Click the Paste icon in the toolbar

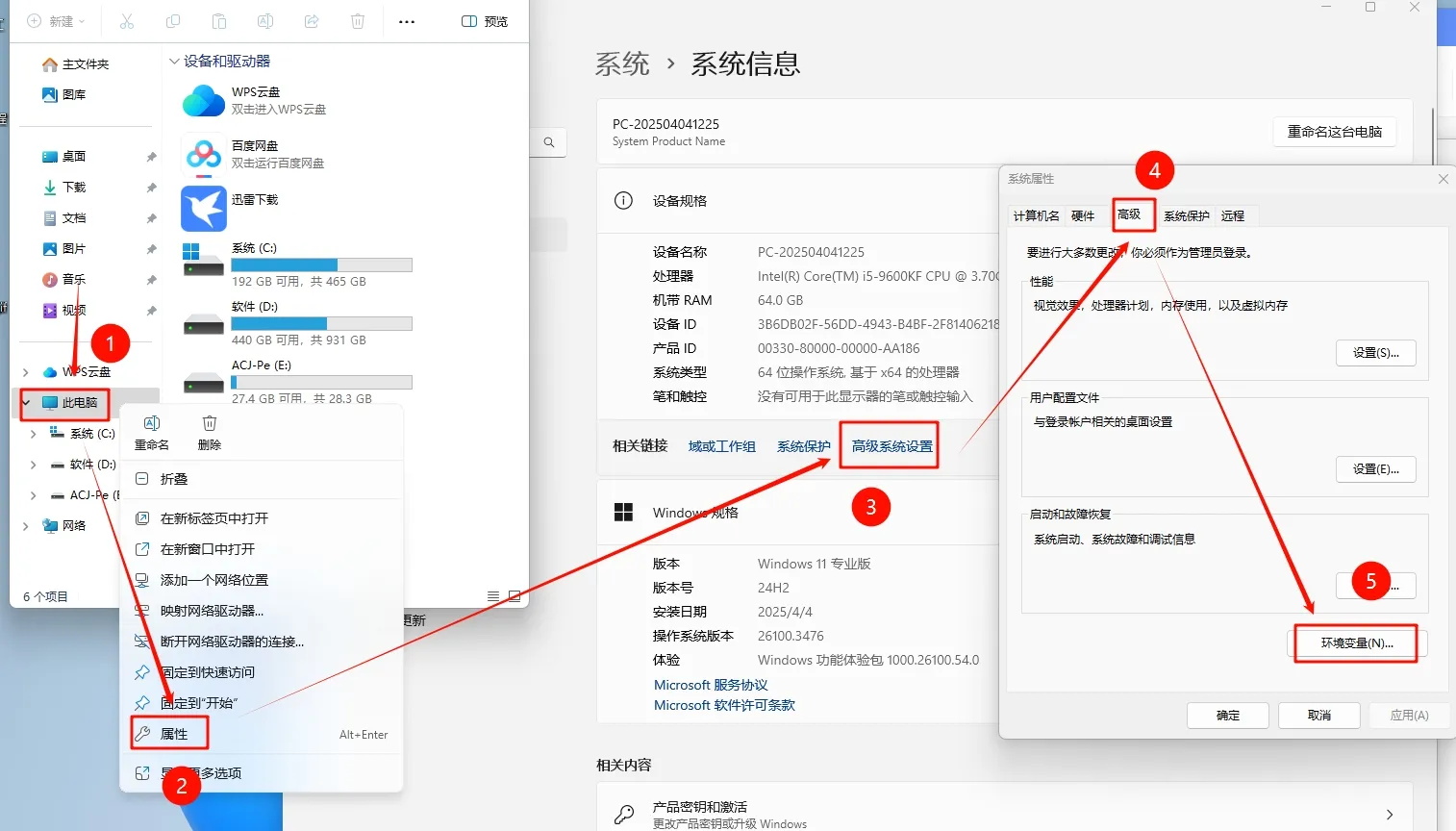[x=218, y=20]
